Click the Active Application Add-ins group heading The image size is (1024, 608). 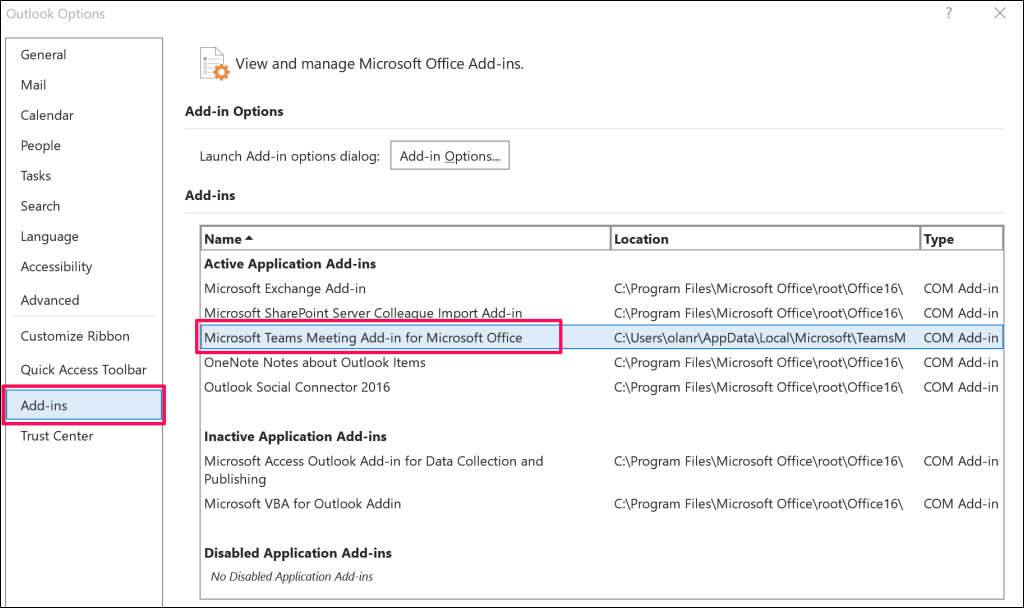point(290,264)
